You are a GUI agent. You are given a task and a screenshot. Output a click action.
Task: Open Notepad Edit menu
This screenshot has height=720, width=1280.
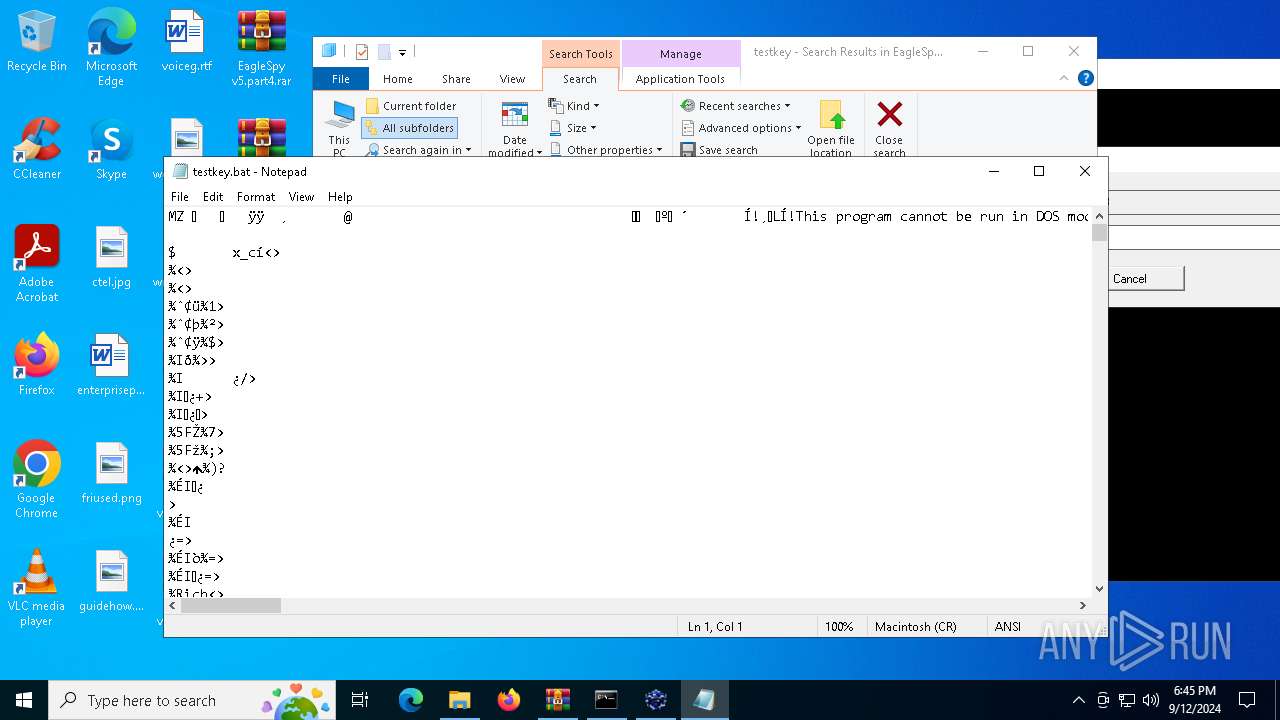point(213,197)
